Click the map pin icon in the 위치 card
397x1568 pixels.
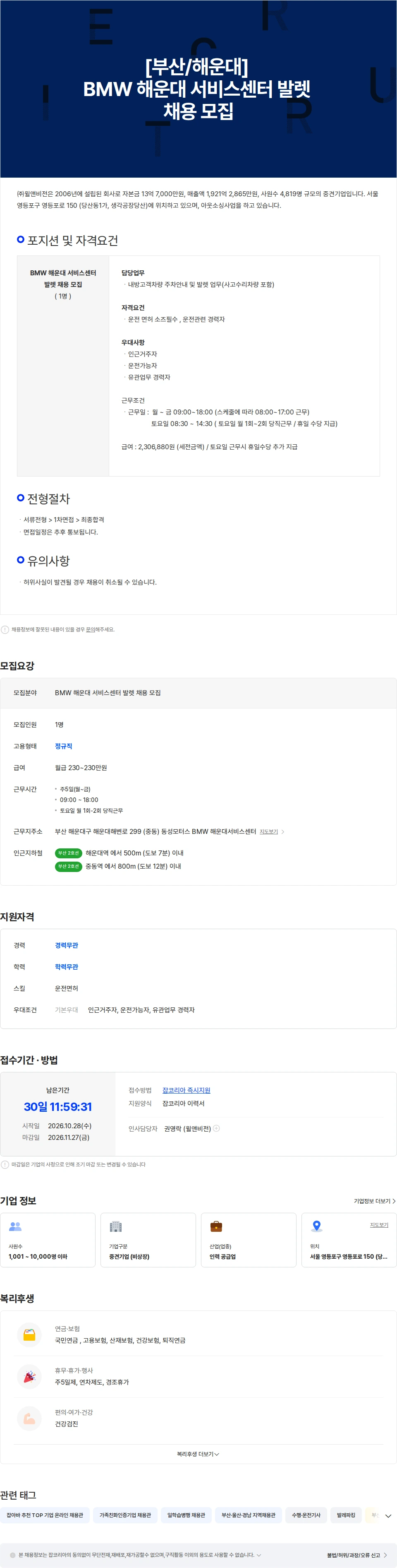[316, 1226]
